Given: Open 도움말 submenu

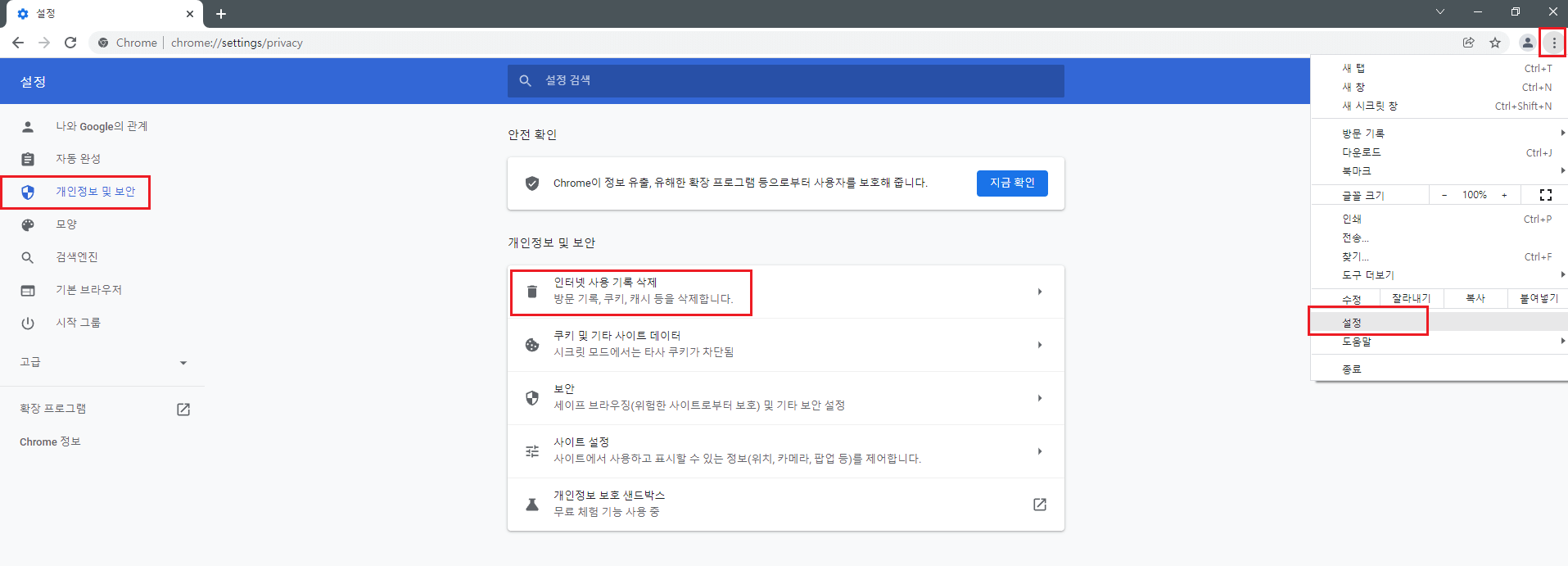Looking at the screenshot, I should point(1439,341).
